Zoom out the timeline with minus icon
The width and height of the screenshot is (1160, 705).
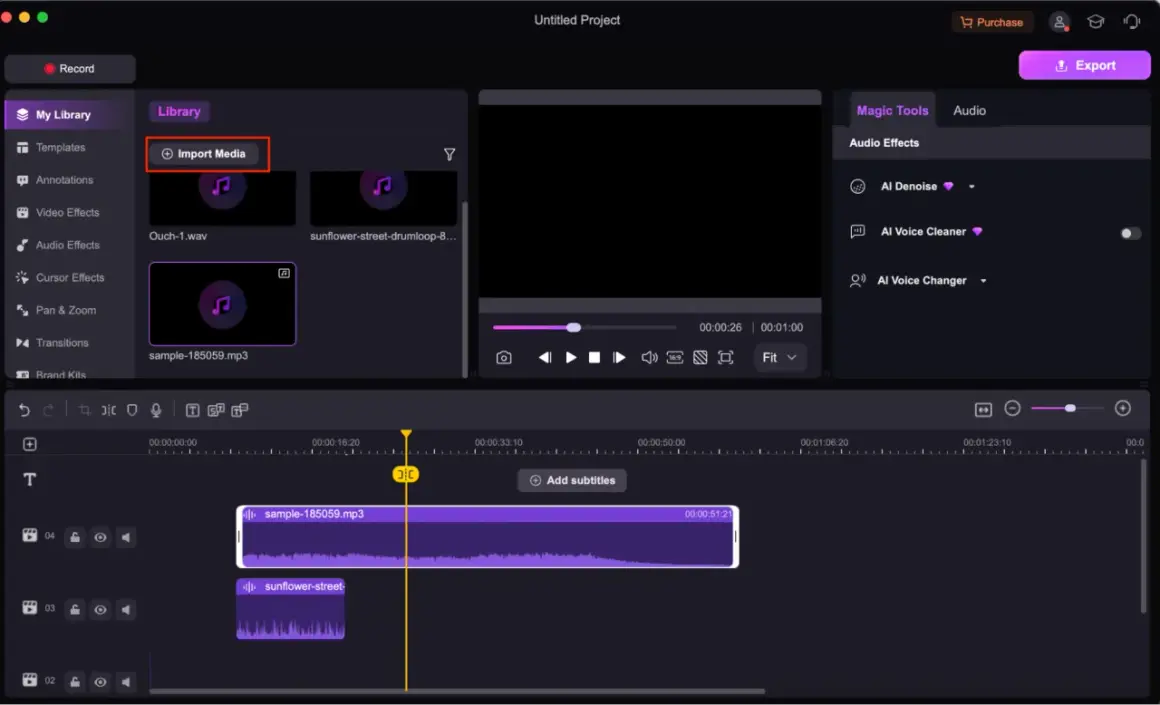click(x=1013, y=408)
